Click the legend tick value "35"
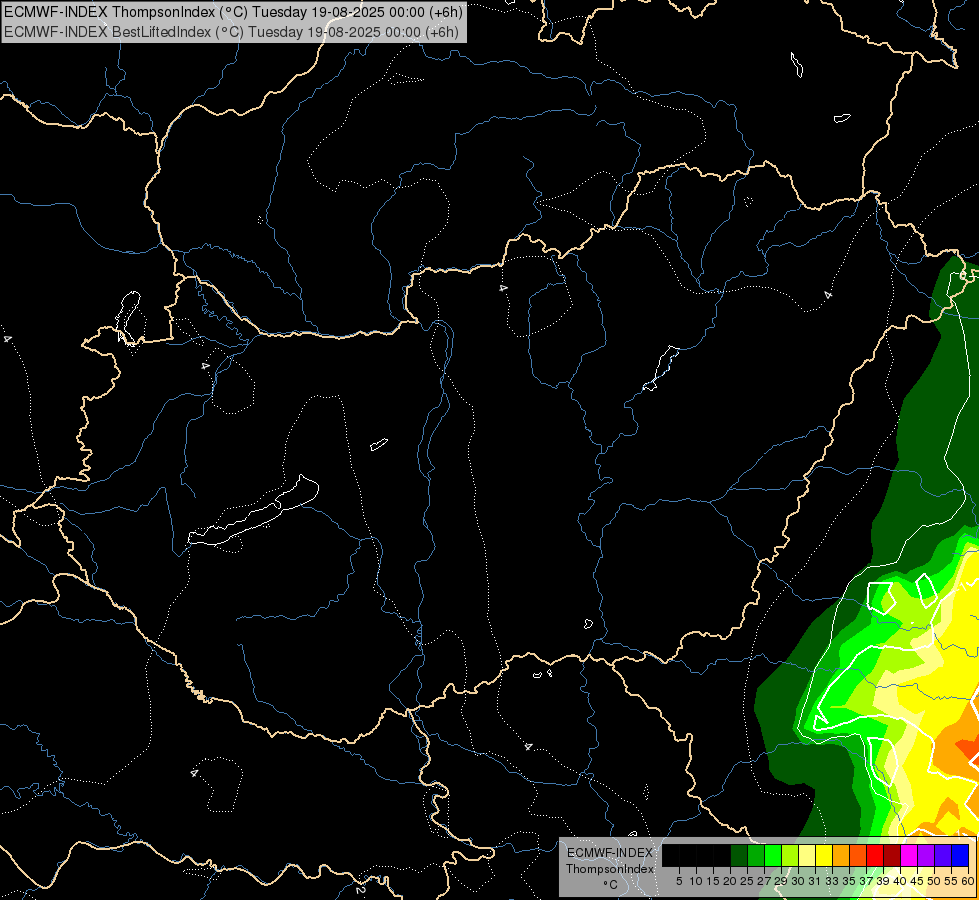 849,881
